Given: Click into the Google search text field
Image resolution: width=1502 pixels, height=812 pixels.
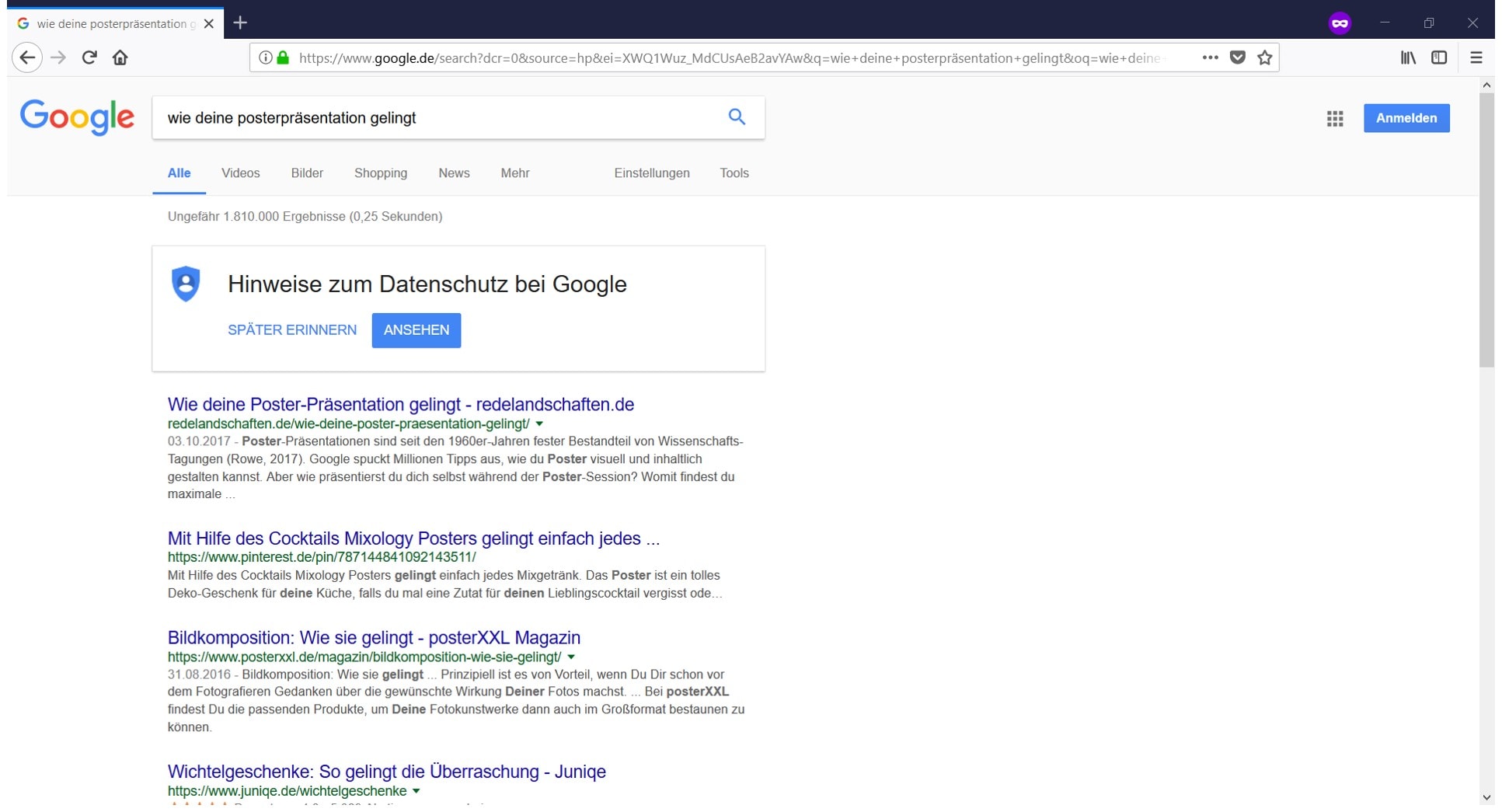Looking at the screenshot, I should coord(435,118).
